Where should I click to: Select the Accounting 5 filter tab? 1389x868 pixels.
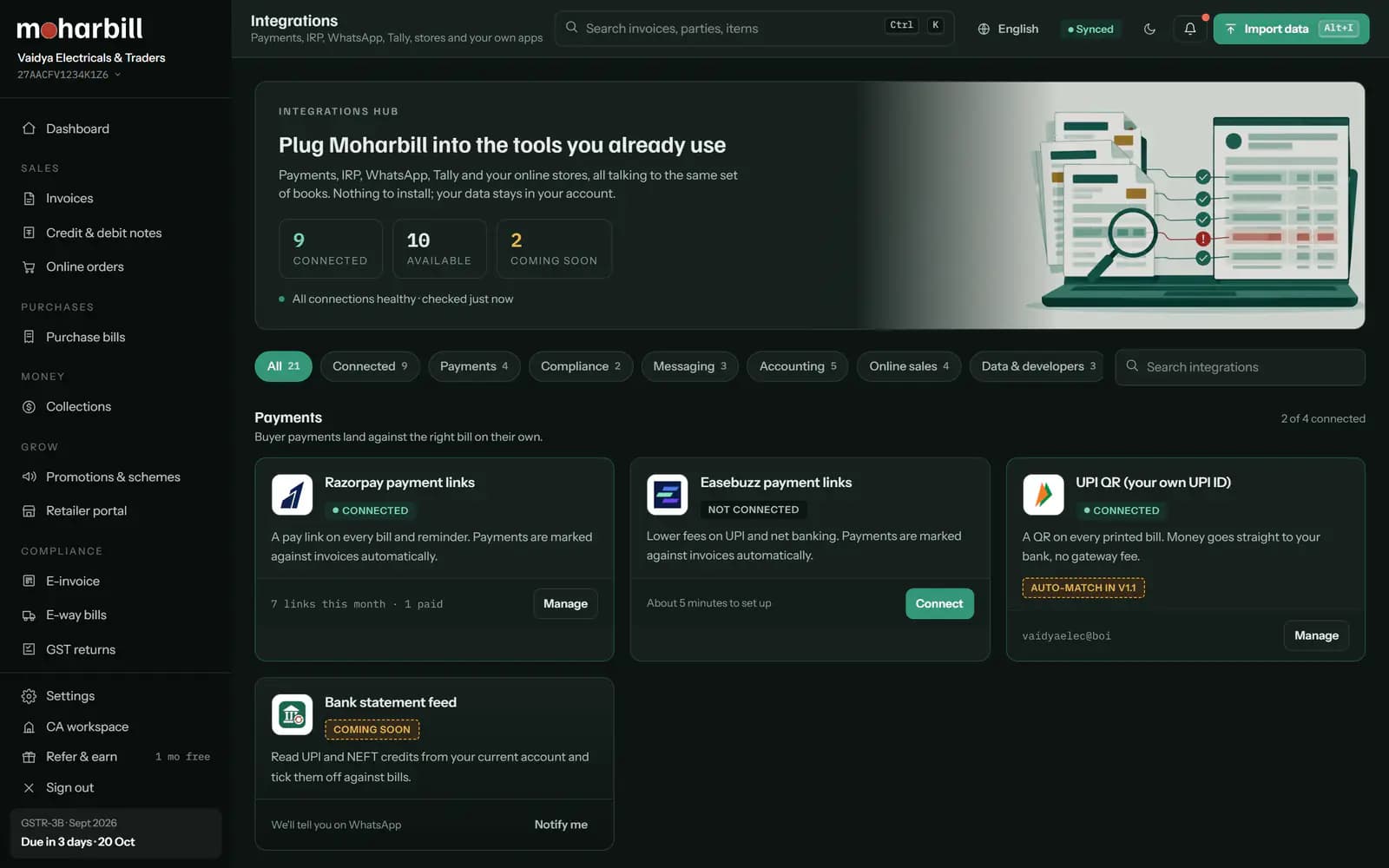pyautogui.click(x=798, y=366)
